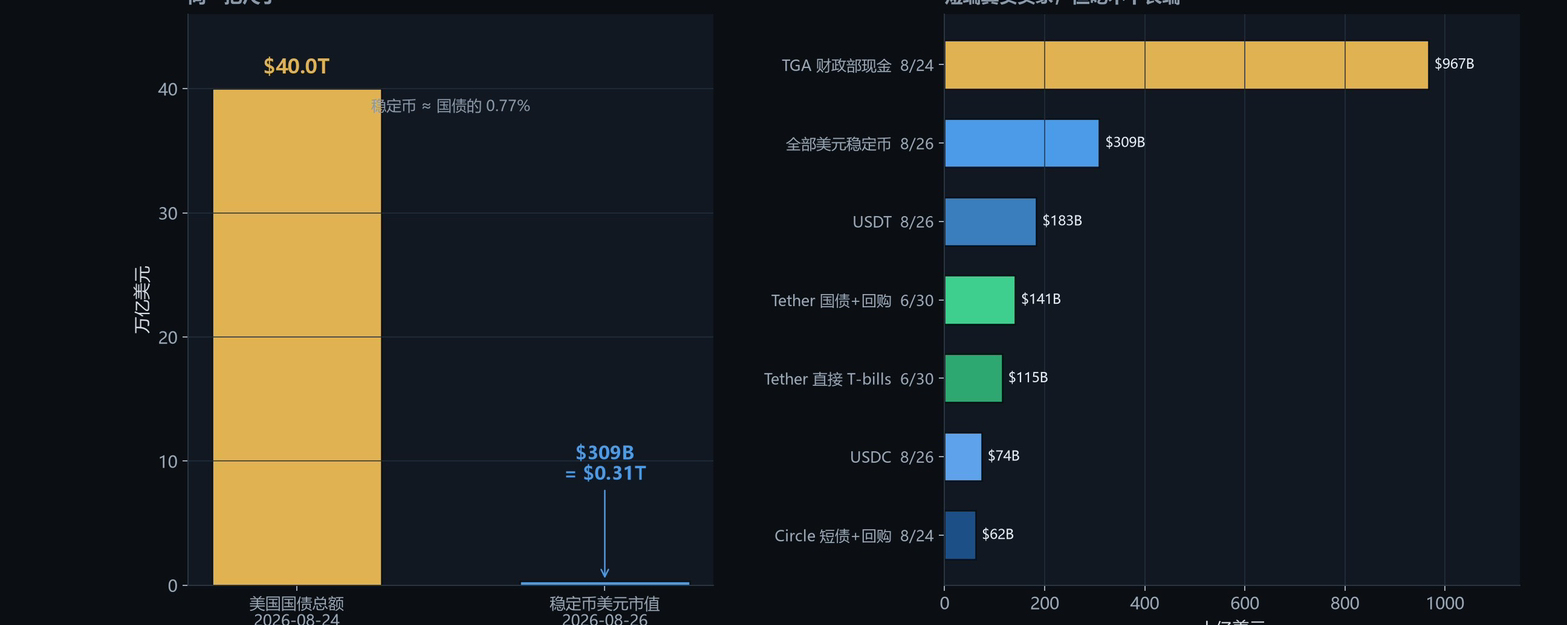Click the $183B value label
The width and height of the screenshot is (1567, 625).
coord(1062,221)
